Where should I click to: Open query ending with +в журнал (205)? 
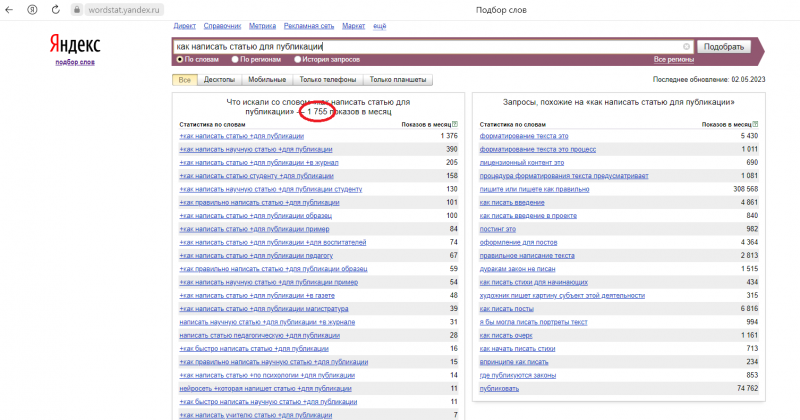259,163
